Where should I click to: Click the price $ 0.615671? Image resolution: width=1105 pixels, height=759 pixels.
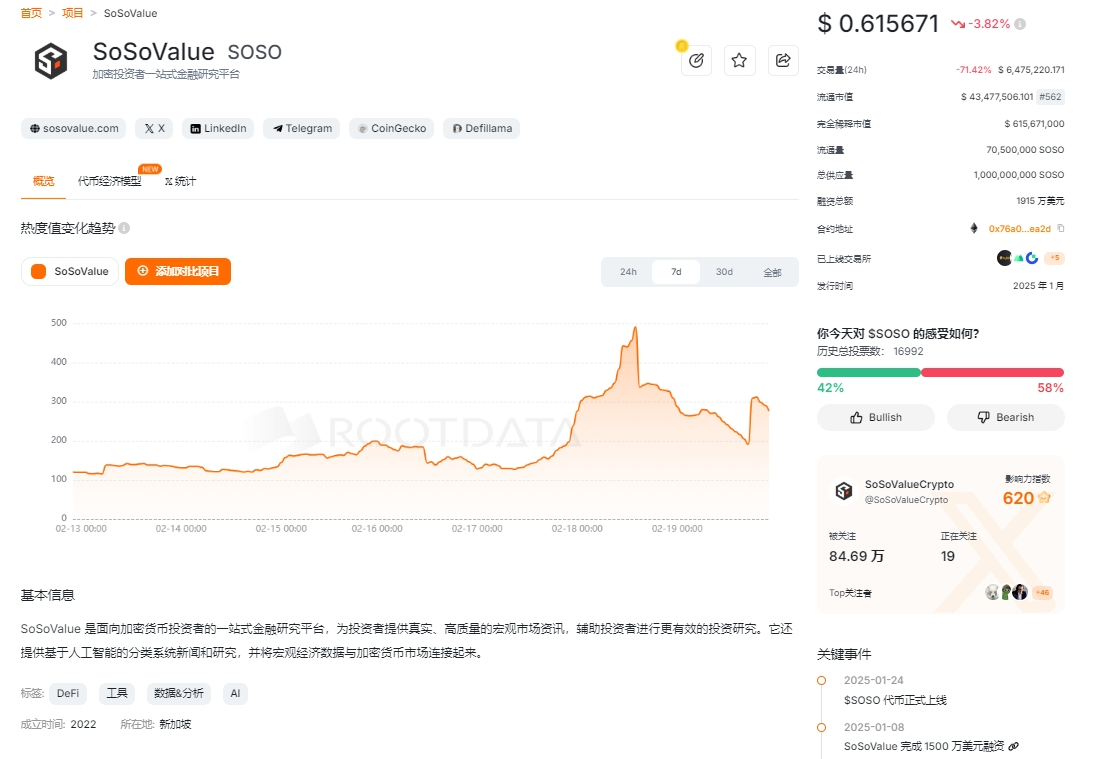click(878, 24)
